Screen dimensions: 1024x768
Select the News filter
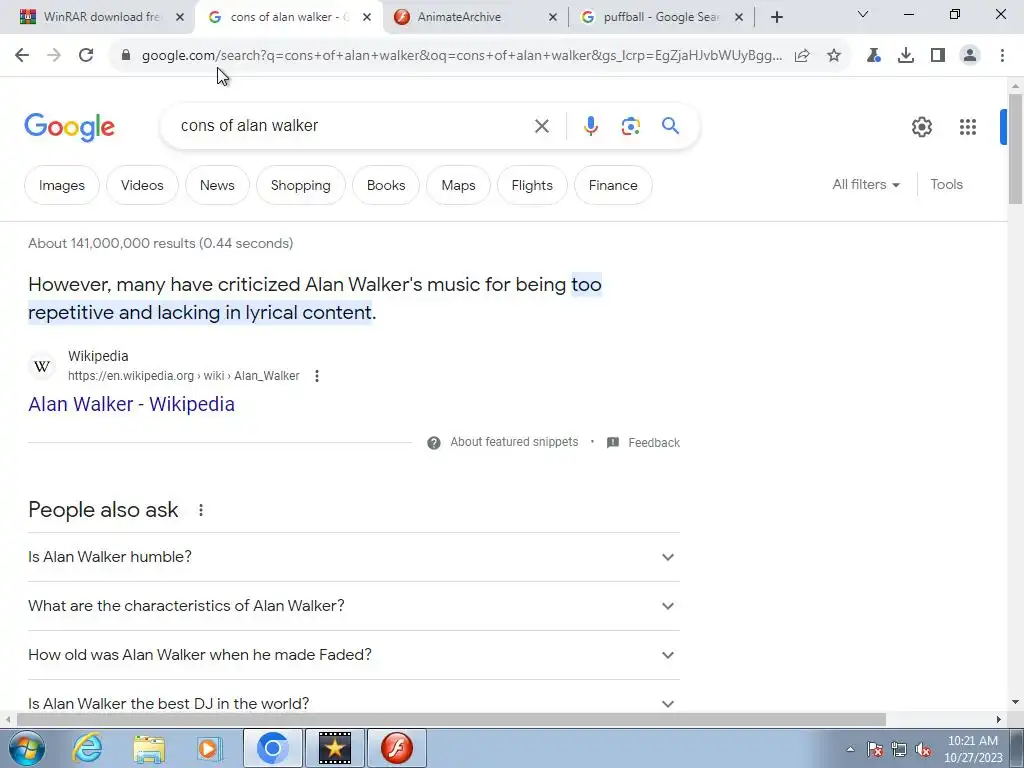coord(217,185)
